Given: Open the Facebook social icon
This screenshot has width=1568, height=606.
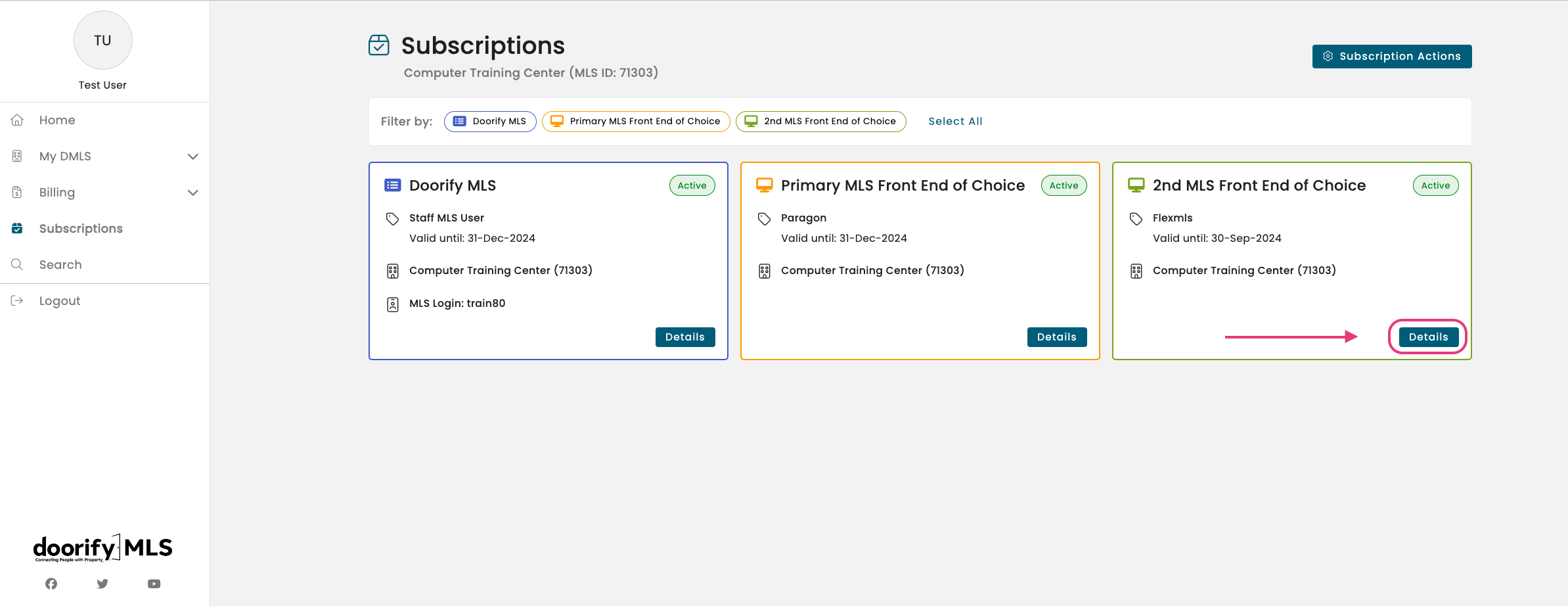Looking at the screenshot, I should coord(51,584).
